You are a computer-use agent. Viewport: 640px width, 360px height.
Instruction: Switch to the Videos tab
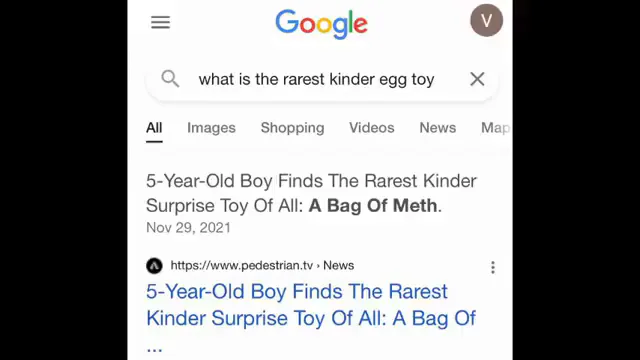click(x=372, y=128)
